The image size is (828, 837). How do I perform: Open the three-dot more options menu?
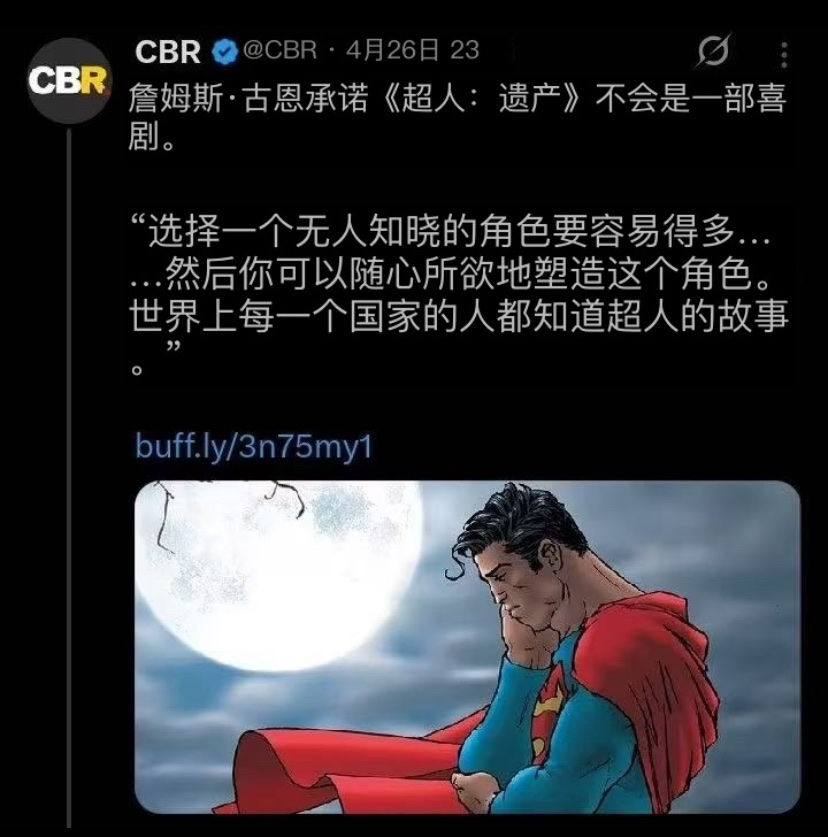point(784,55)
